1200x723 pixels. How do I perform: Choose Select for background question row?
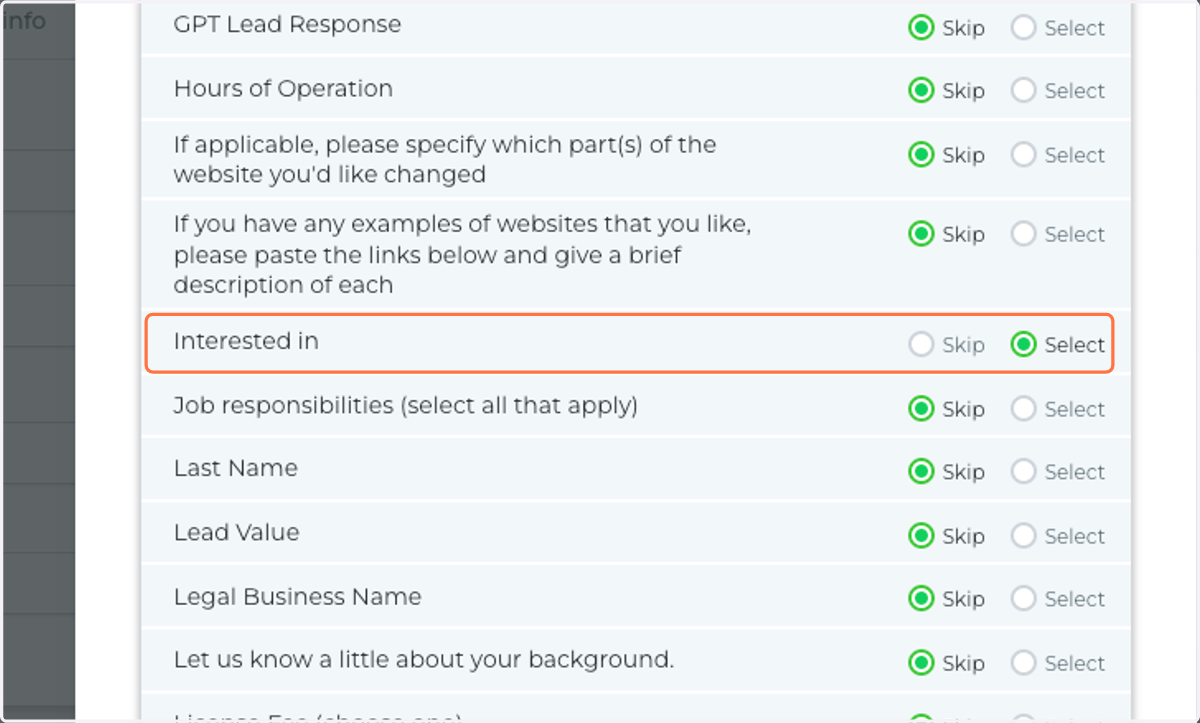point(1023,663)
